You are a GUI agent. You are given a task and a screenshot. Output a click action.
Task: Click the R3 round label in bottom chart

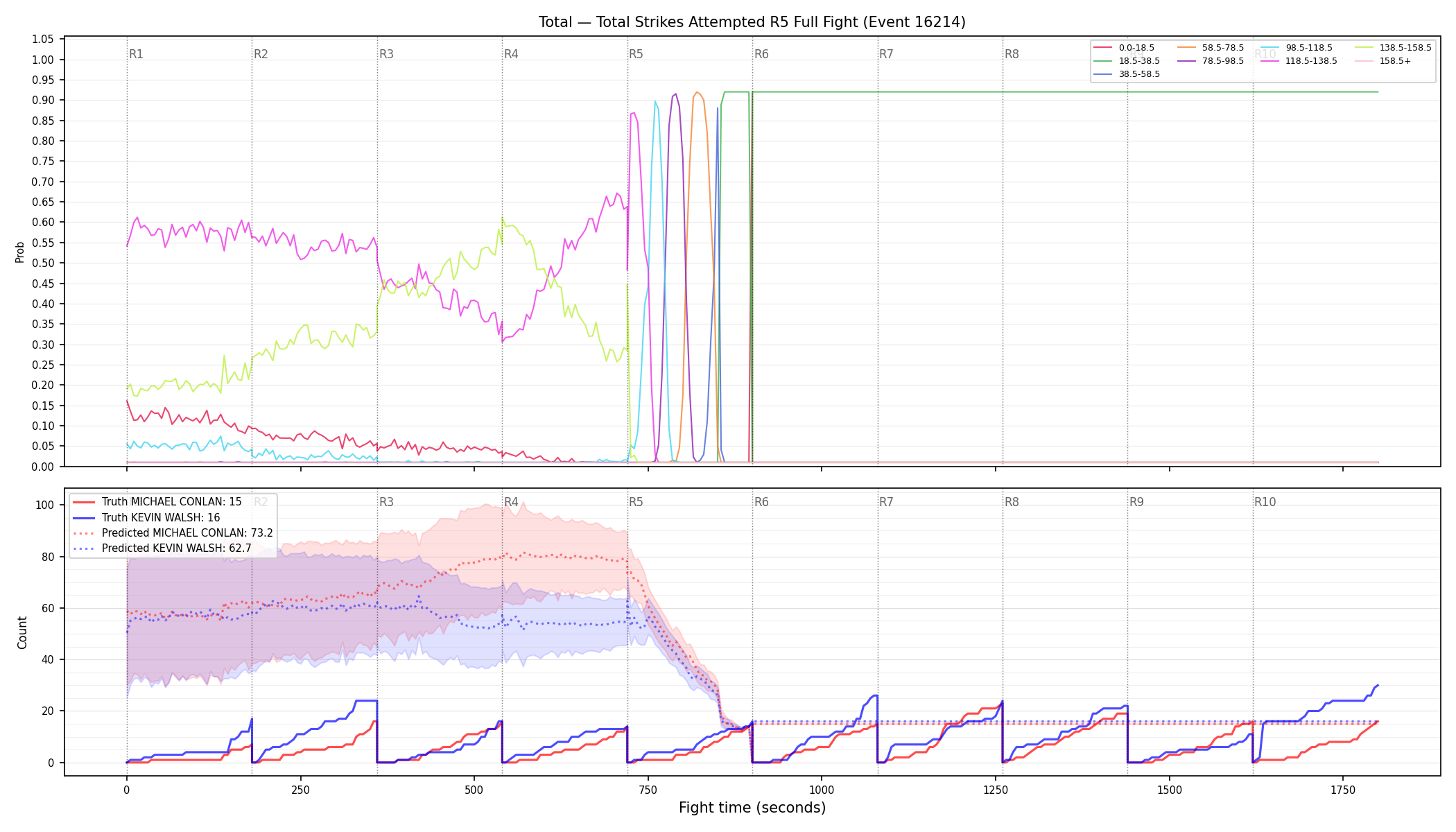(x=386, y=502)
